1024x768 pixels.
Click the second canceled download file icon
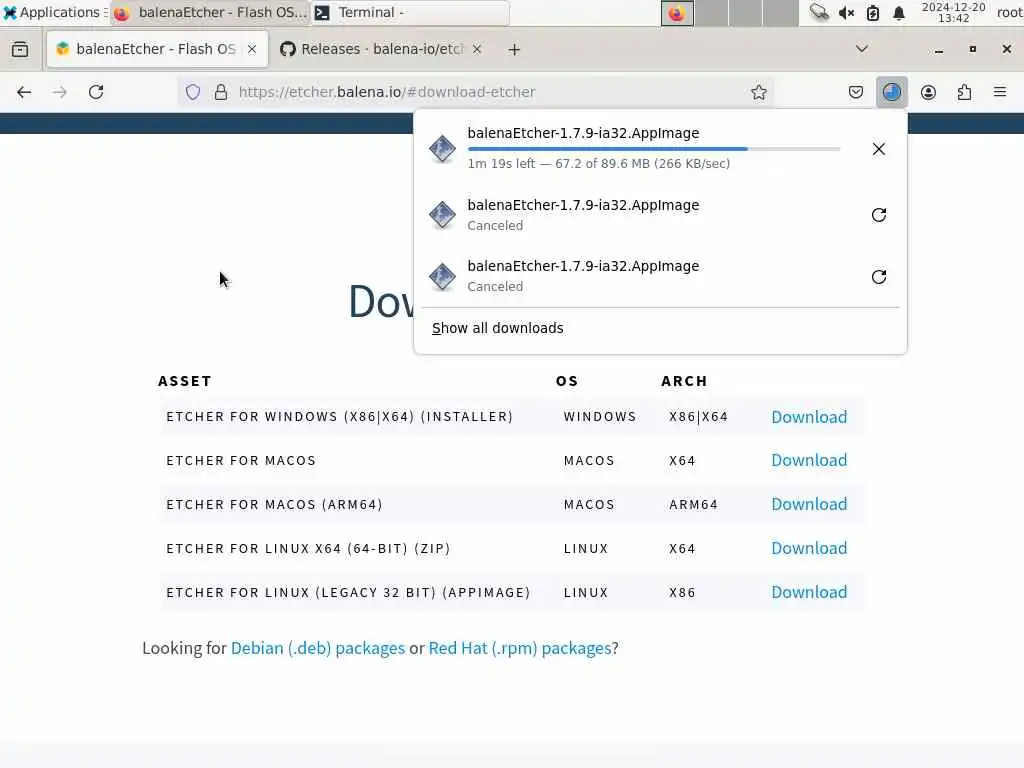[442, 276]
